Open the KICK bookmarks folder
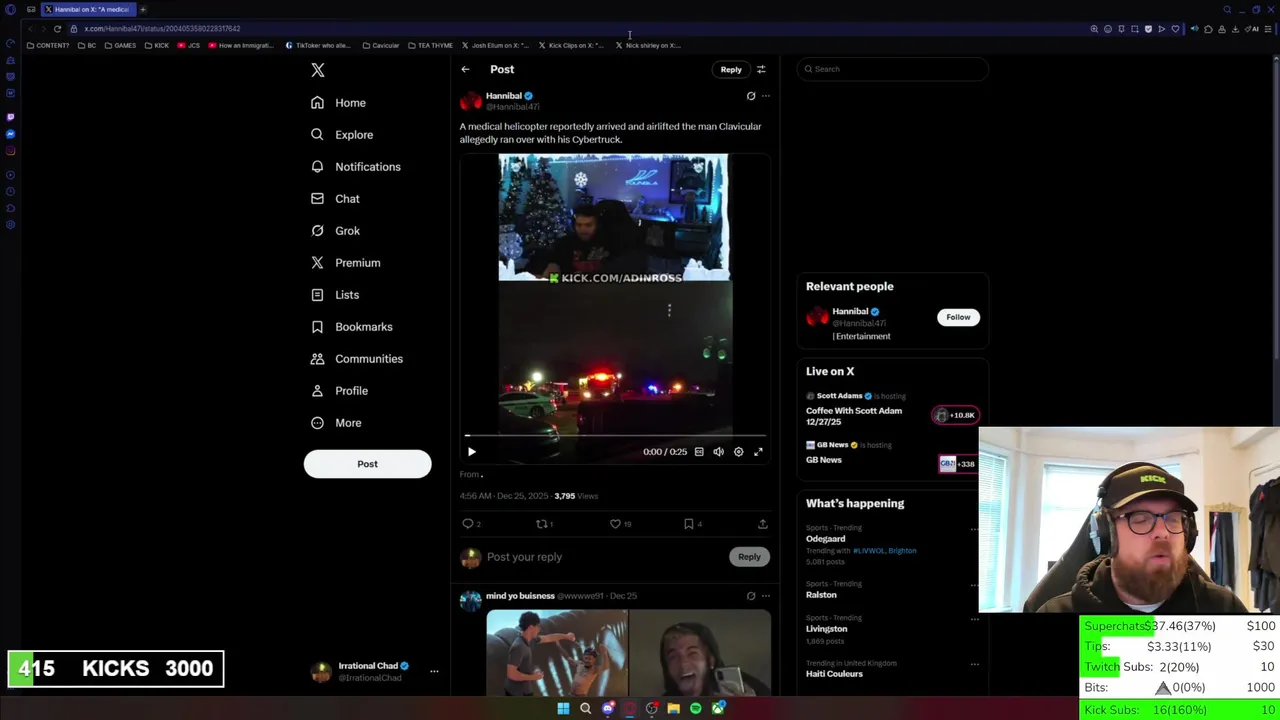The height and width of the screenshot is (720, 1280). pos(157,45)
